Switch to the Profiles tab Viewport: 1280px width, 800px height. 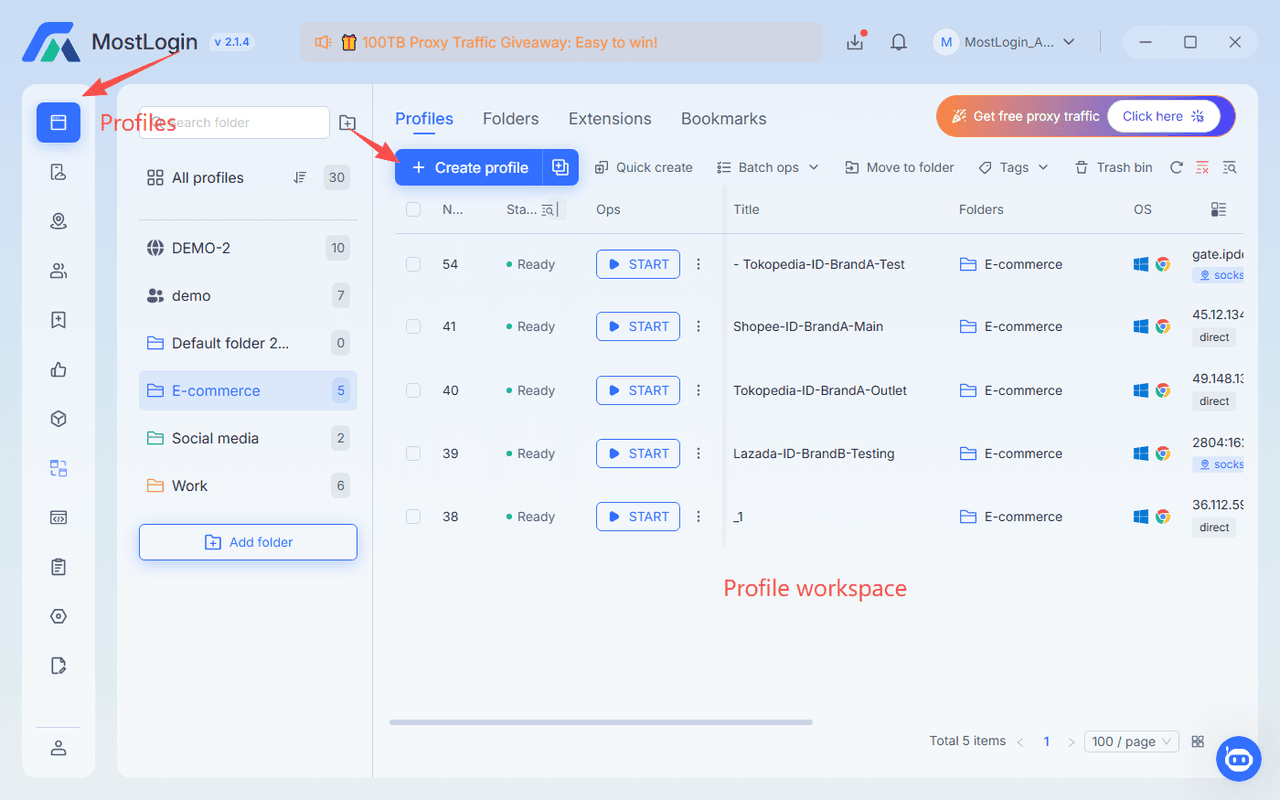click(424, 118)
